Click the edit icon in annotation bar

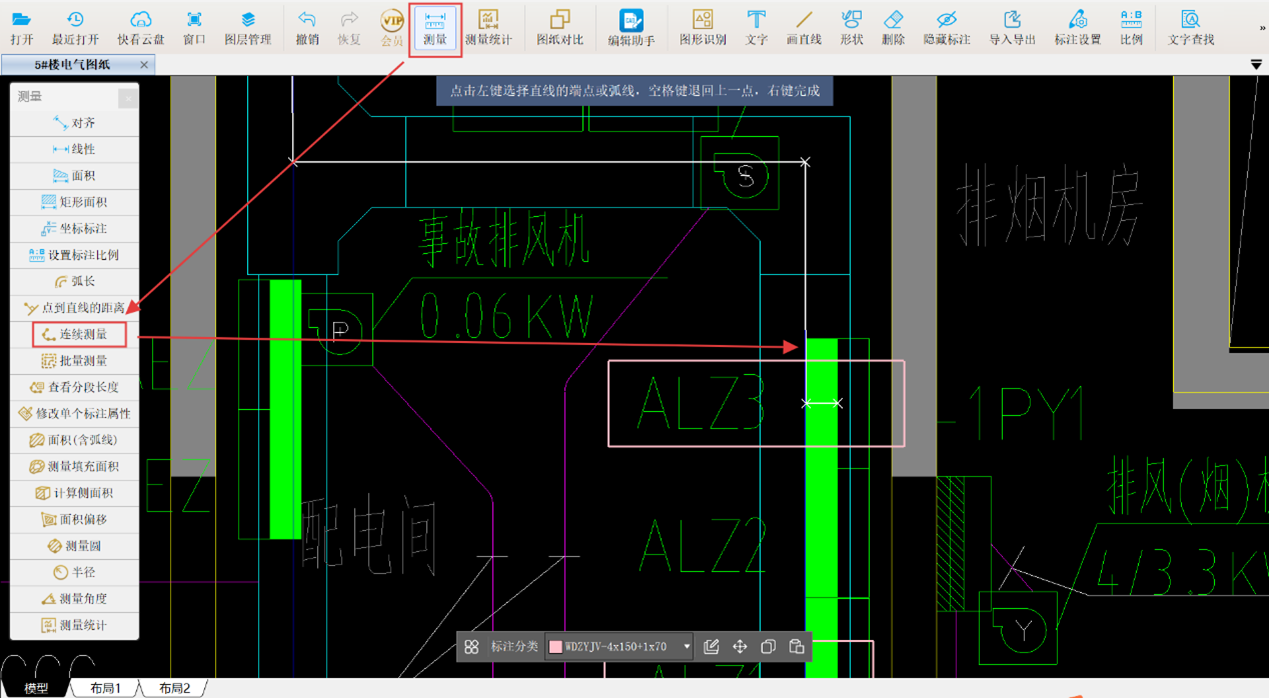711,647
